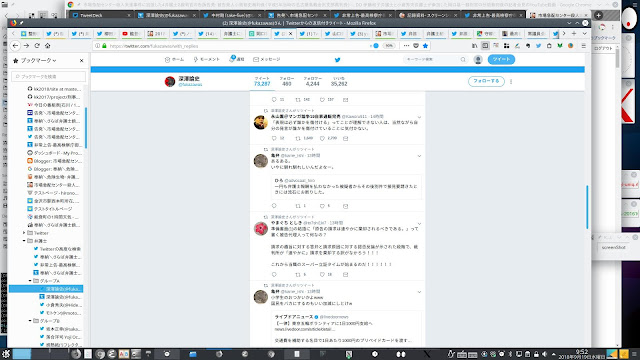Click the volume icon in system tray
The width and height of the screenshot is (640, 360).
(x=544, y=354)
